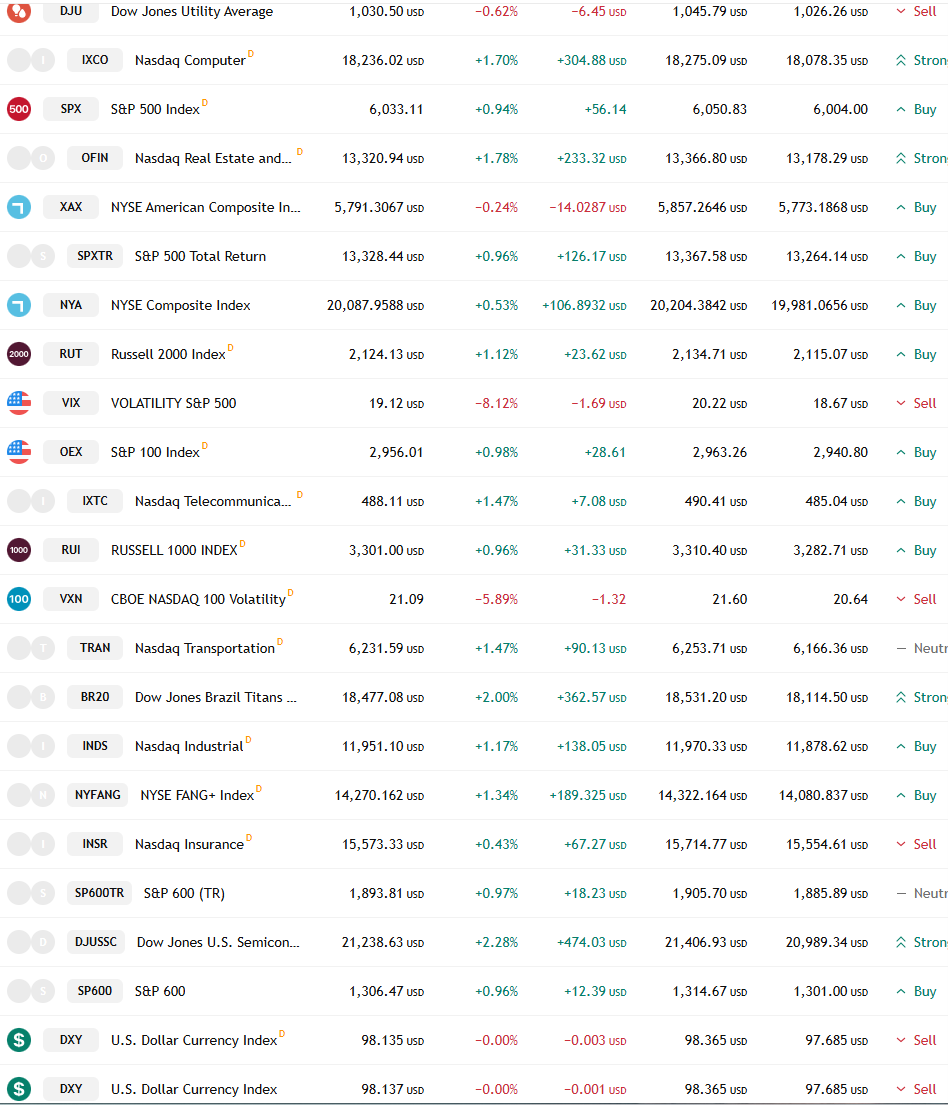Click the VIX US flag icon
This screenshot has width=948, height=1105.
19,403
